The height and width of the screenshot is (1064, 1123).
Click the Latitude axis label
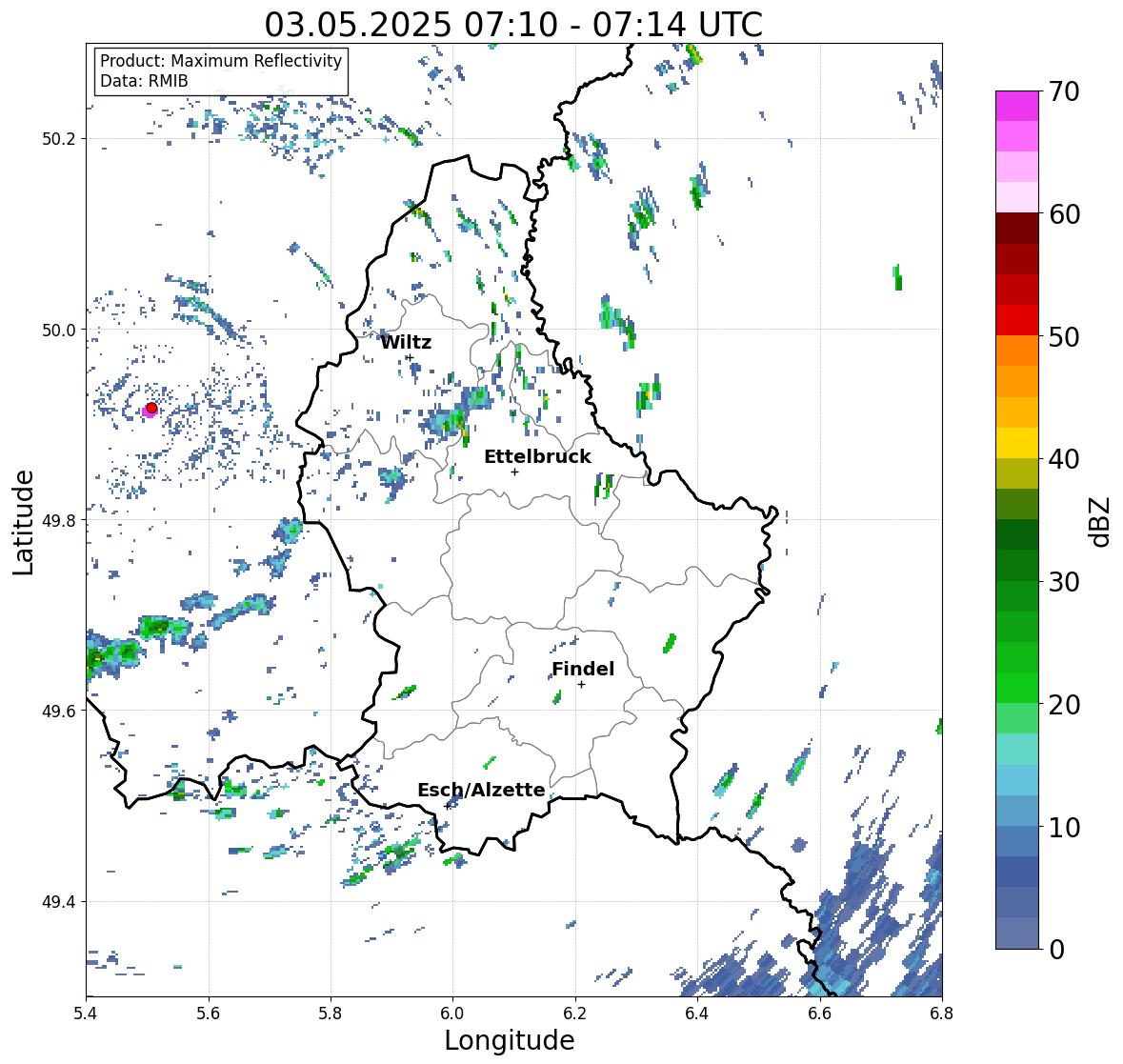coord(24,522)
